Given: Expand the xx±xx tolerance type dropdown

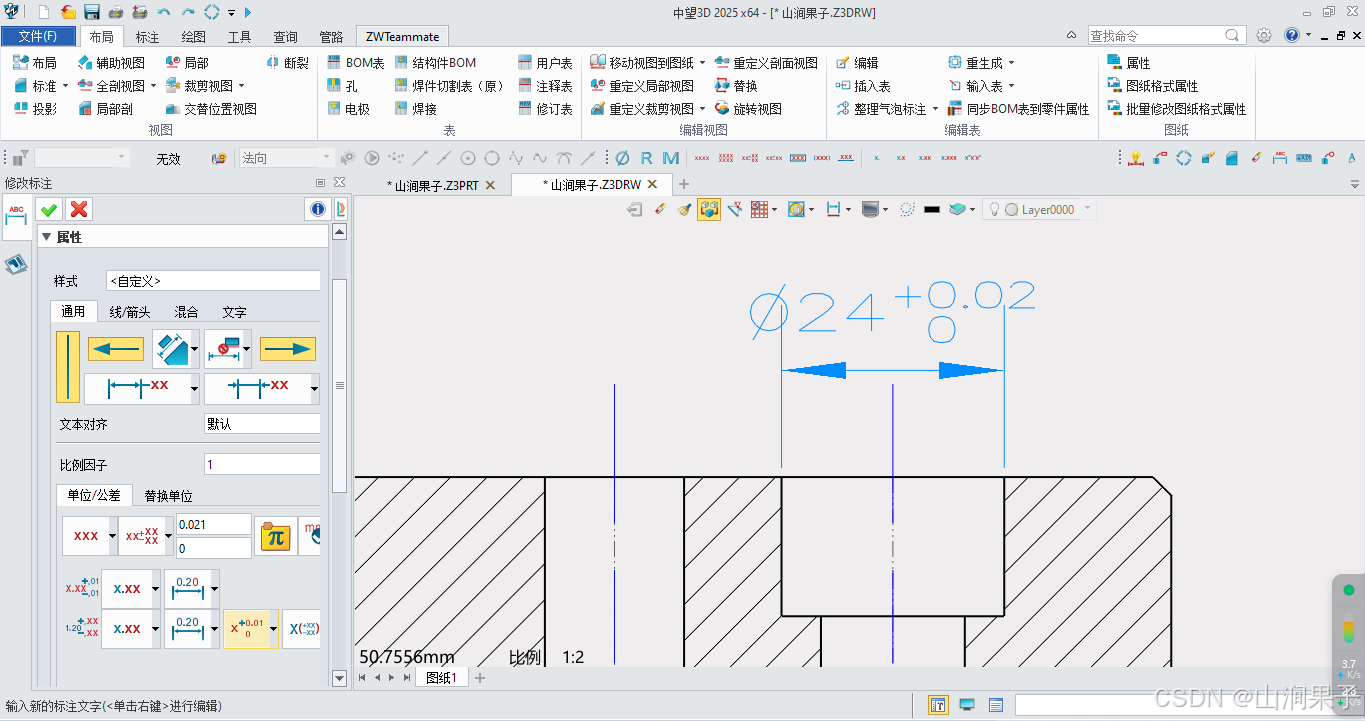Looking at the screenshot, I should [x=169, y=536].
